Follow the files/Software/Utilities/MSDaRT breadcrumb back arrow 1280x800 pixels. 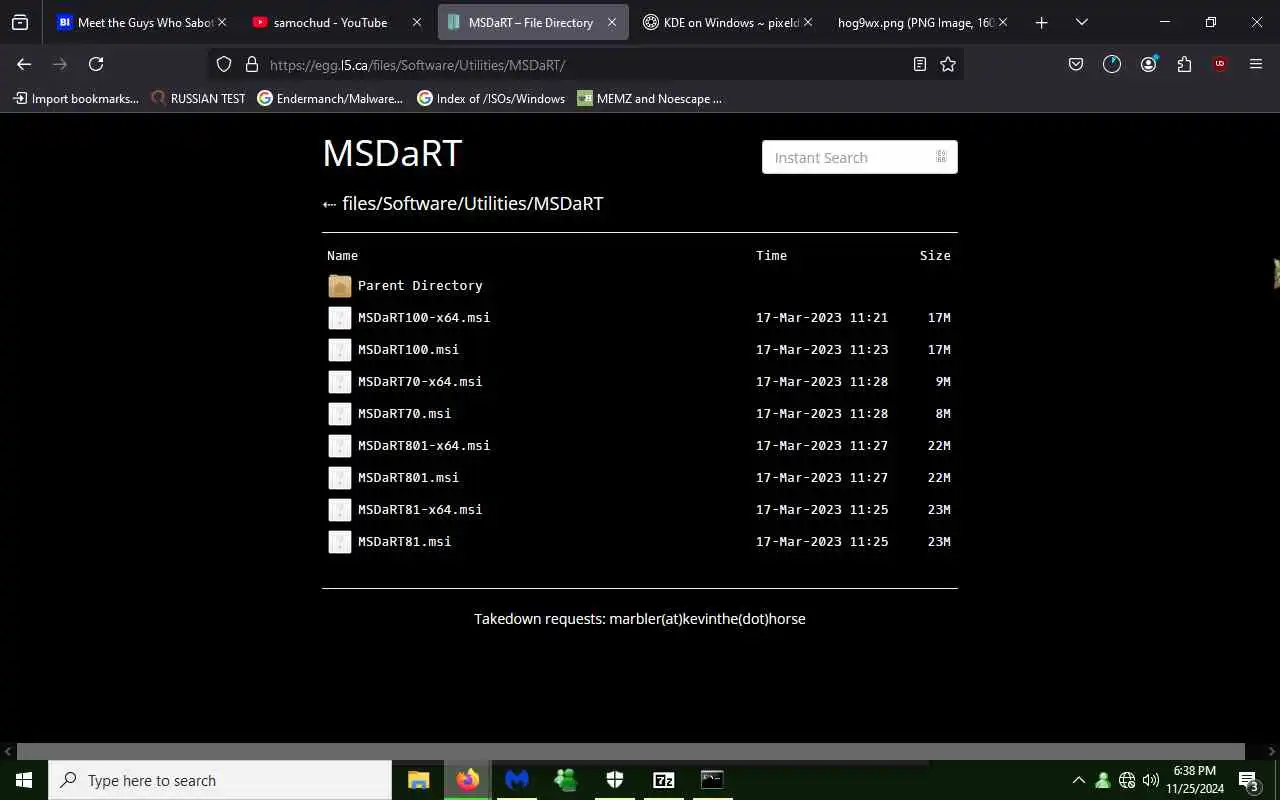[x=329, y=204]
